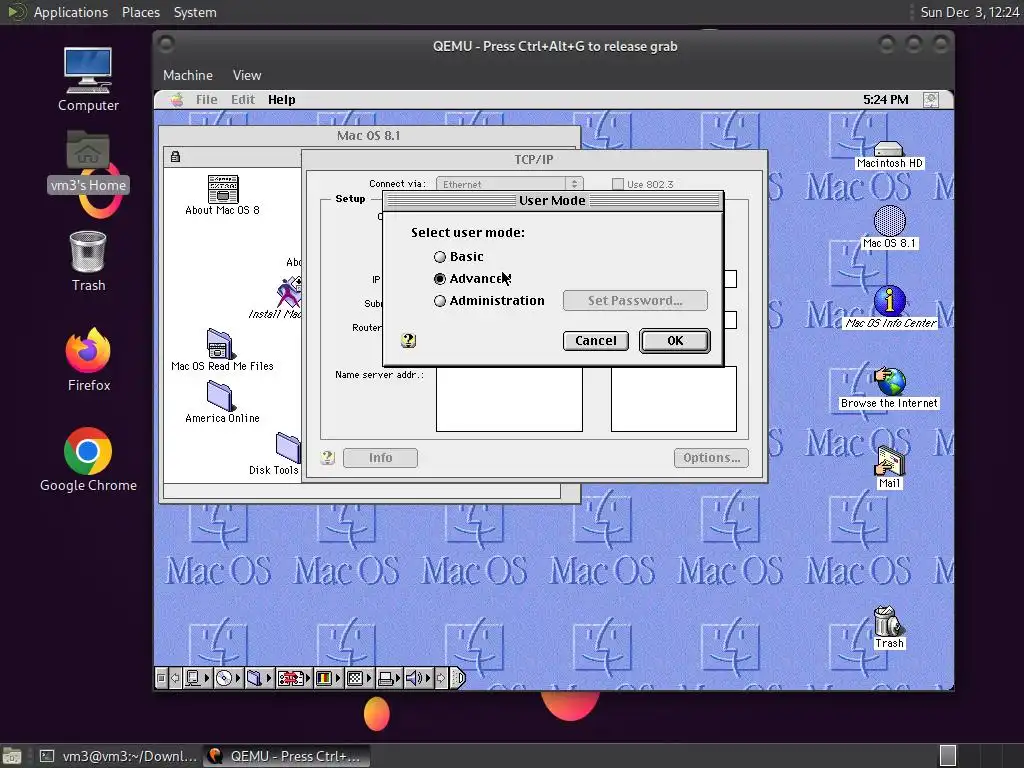
Task: Click the balloon help icon in User Mode dialog
Action: pos(408,340)
